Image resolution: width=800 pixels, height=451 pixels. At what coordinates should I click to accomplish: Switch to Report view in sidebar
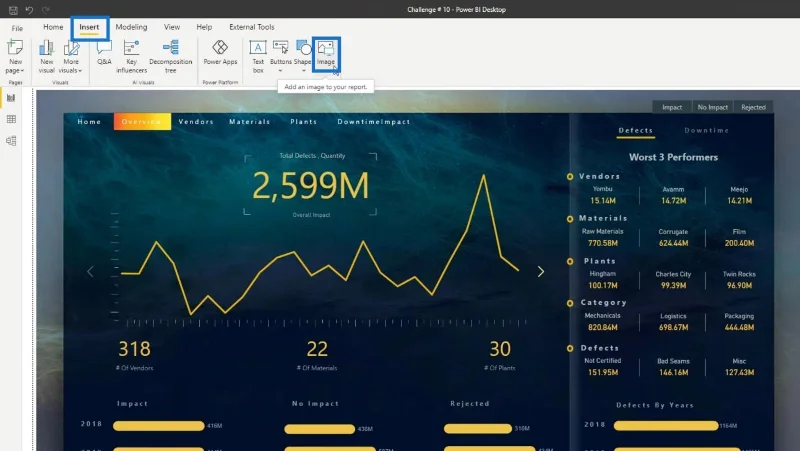(11, 98)
